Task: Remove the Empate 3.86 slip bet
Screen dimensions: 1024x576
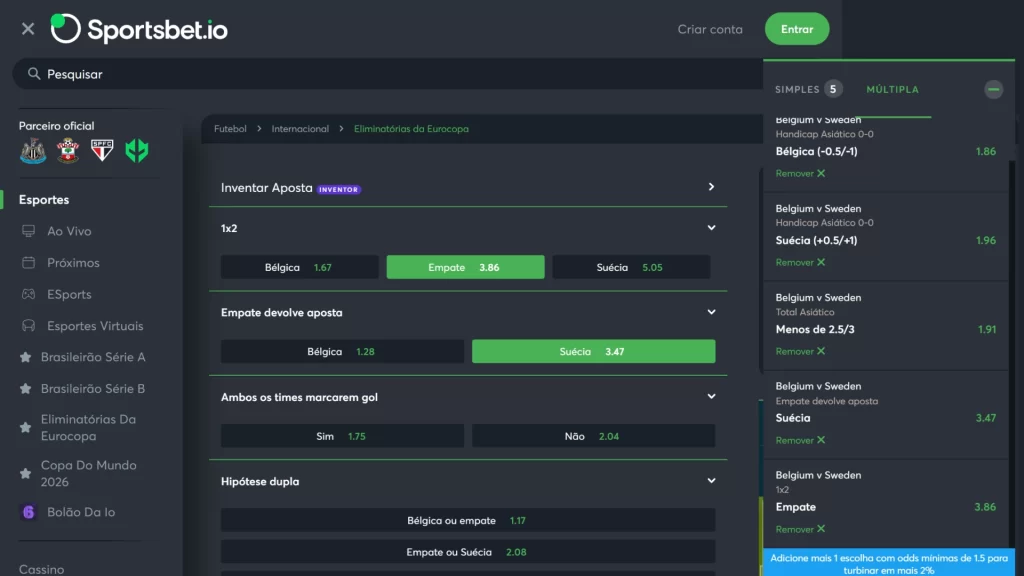Action: pos(800,529)
